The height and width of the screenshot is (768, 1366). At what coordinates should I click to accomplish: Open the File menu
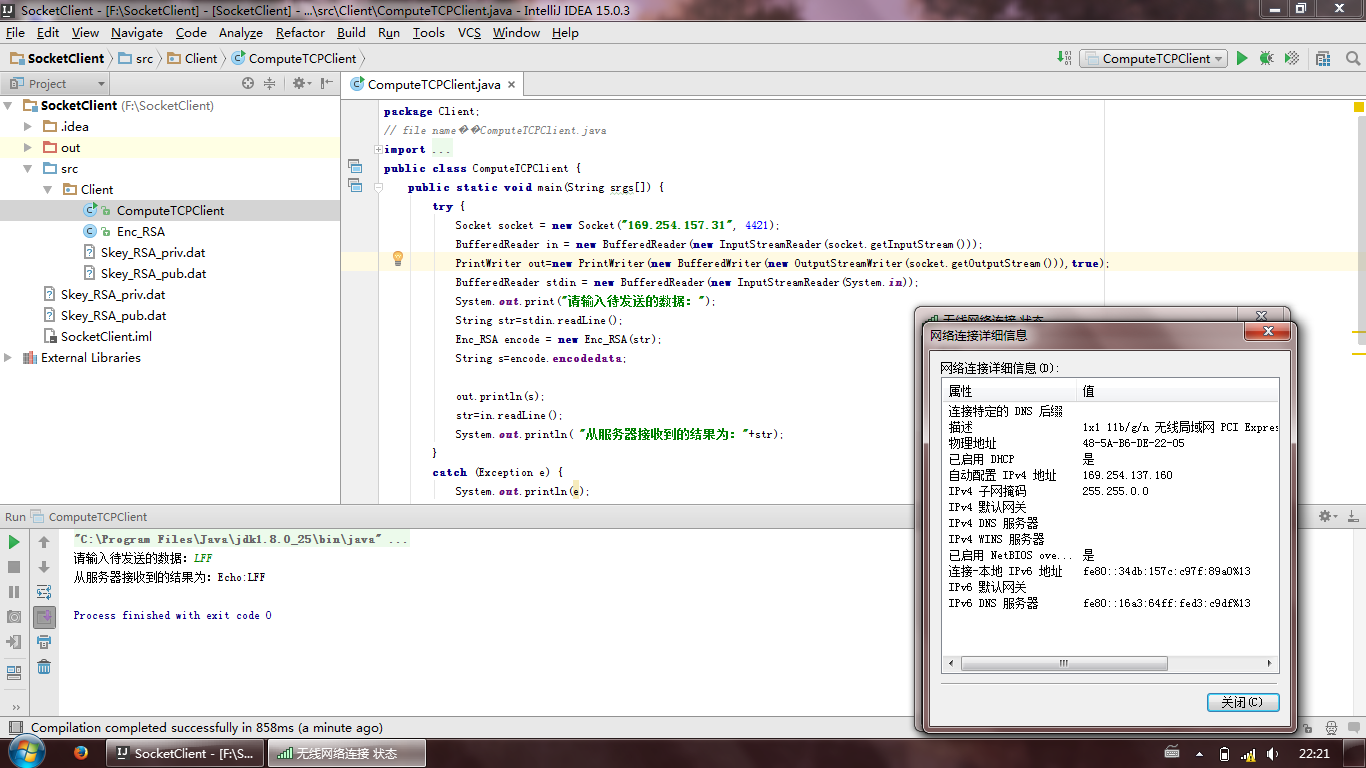15,33
